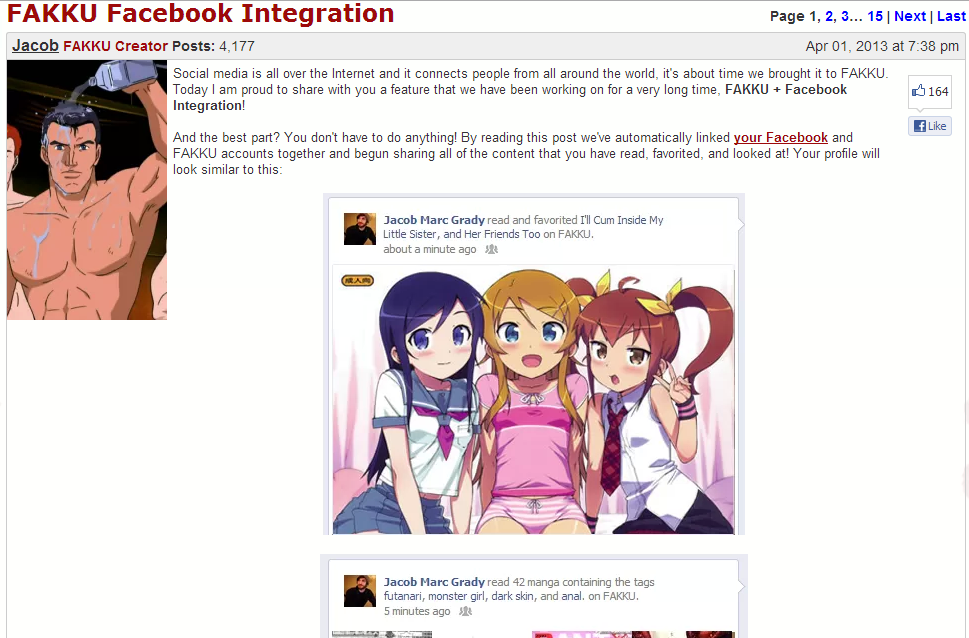
Task: Click the 'FAKKU Creator' user title
Action: pyautogui.click(x=116, y=46)
